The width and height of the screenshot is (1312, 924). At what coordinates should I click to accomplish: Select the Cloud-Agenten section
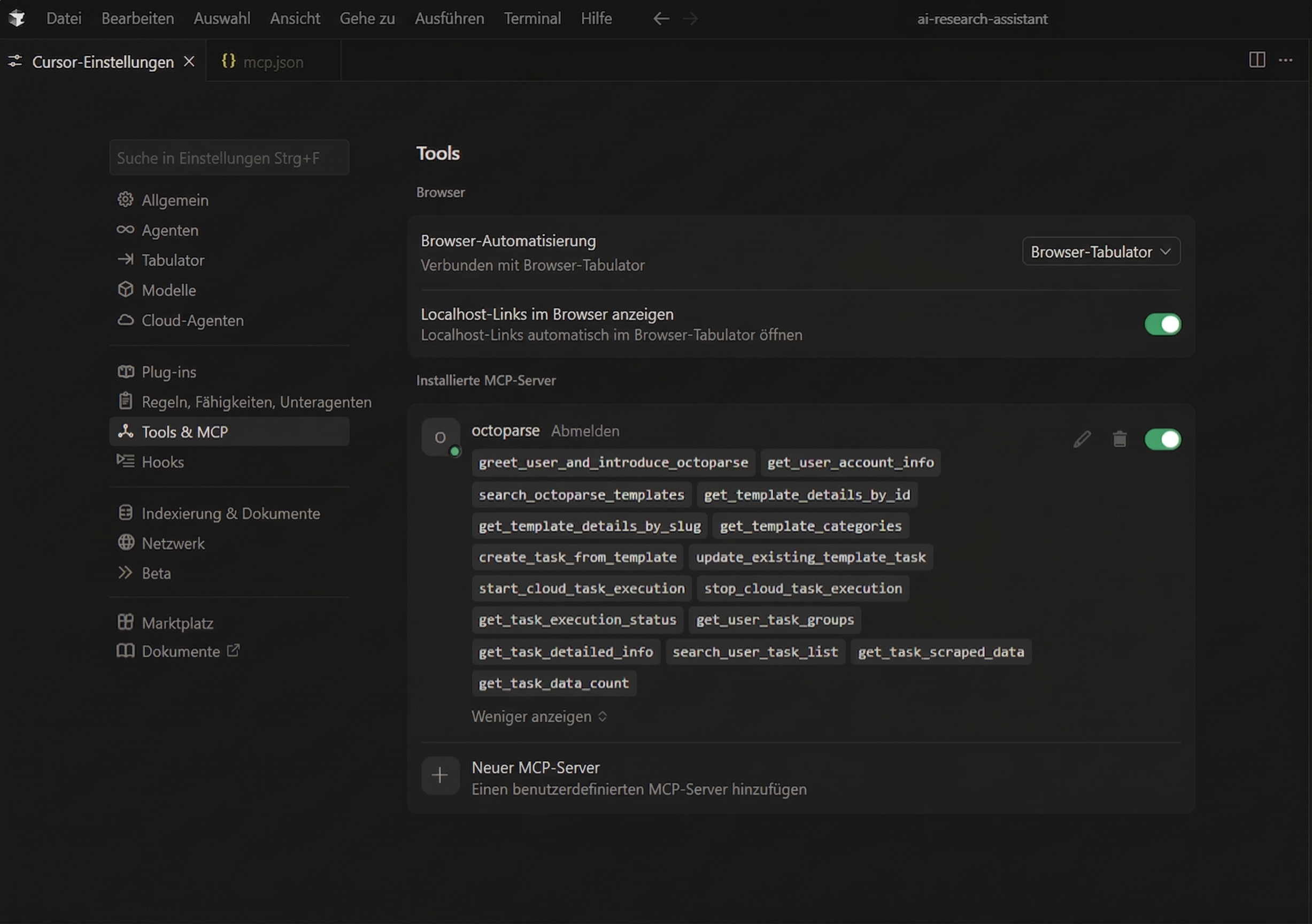192,321
